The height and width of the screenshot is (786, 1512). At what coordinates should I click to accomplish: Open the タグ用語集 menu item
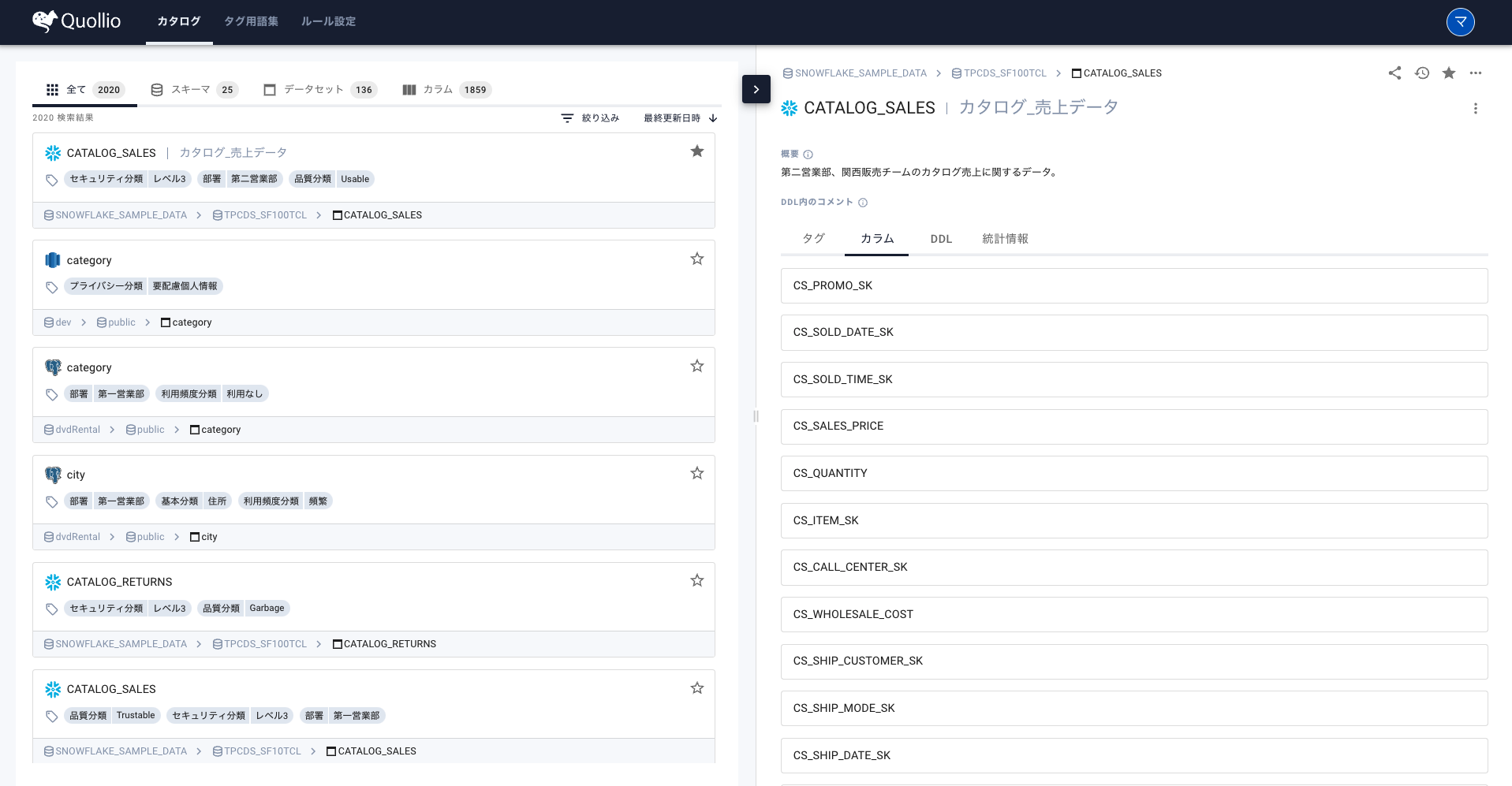coord(251,21)
